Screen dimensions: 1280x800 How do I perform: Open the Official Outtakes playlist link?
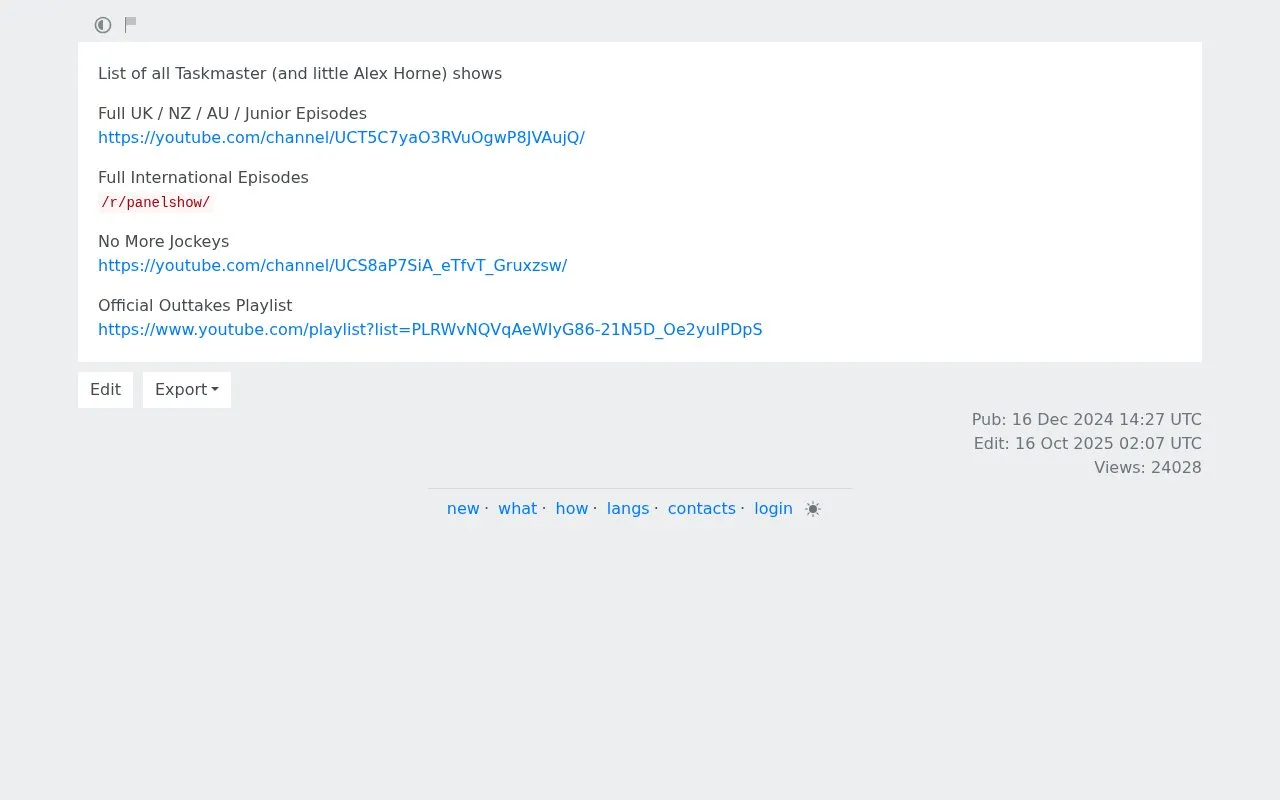tap(430, 330)
